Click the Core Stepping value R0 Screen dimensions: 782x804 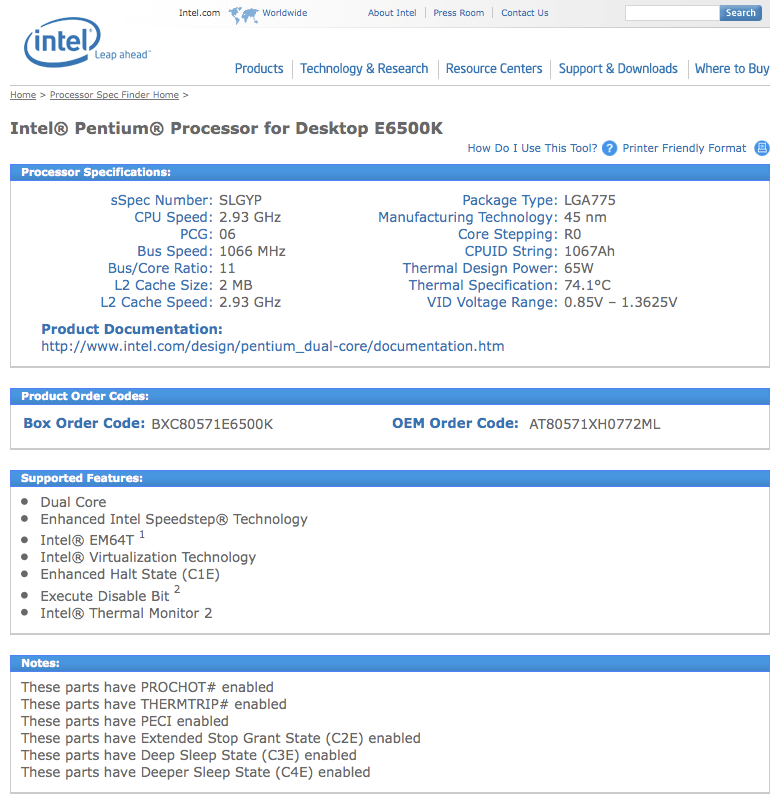tap(573, 234)
